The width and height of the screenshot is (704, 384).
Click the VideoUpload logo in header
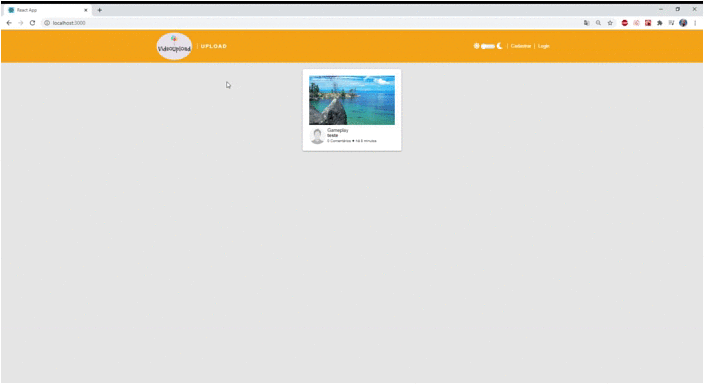[x=174, y=46]
